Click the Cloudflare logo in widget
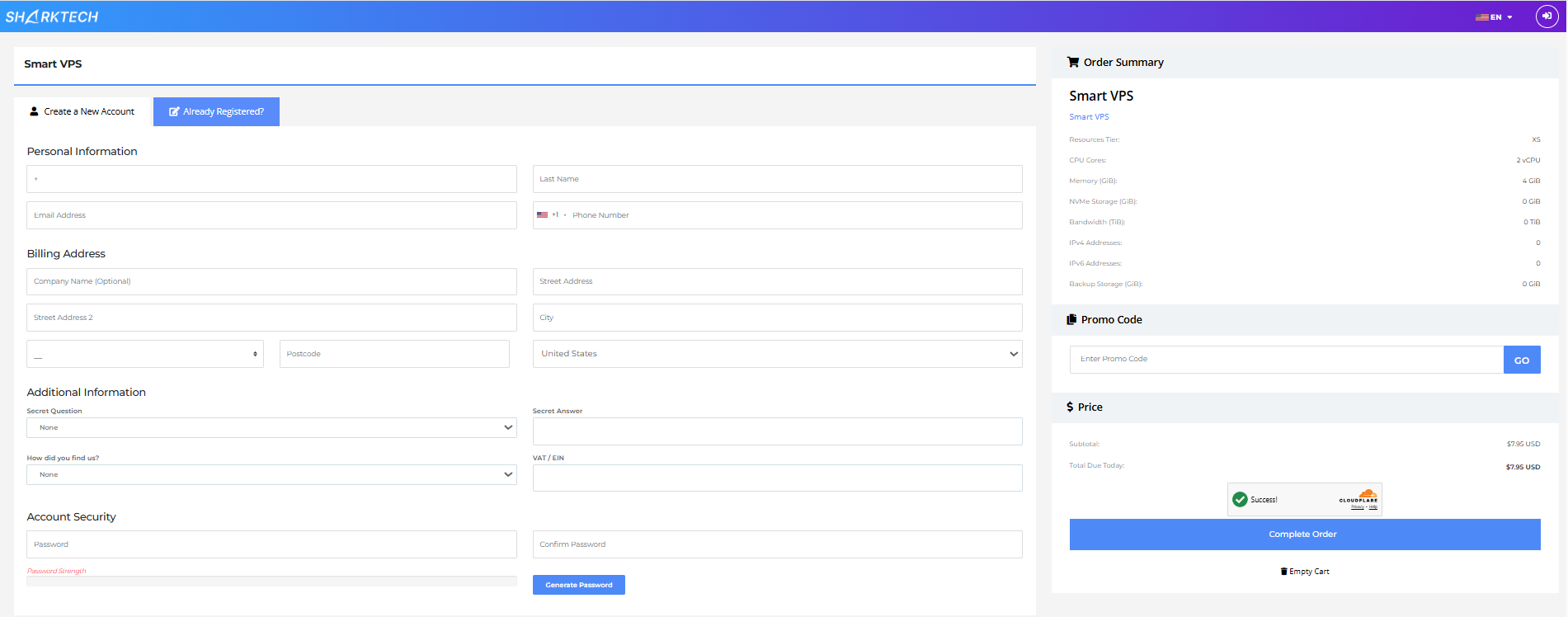This screenshot has width=1568, height=617. (1358, 497)
